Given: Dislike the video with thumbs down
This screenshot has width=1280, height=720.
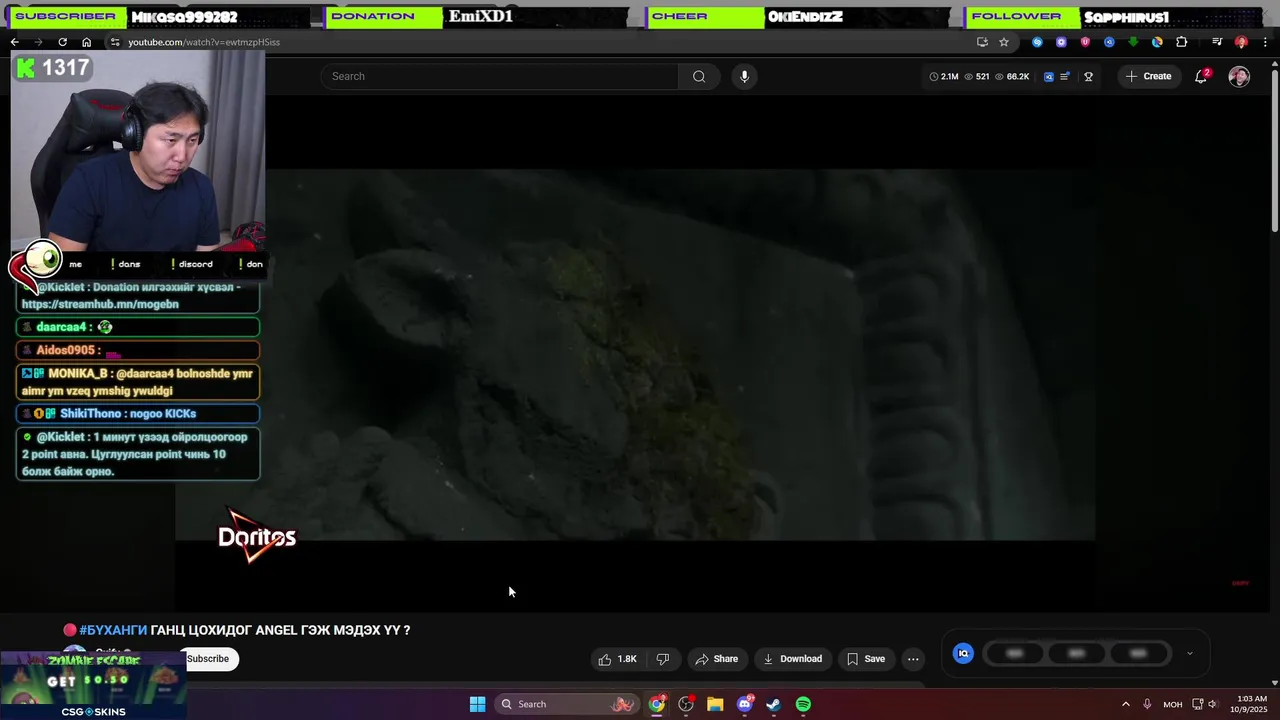Looking at the screenshot, I should [x=662, y=659].
